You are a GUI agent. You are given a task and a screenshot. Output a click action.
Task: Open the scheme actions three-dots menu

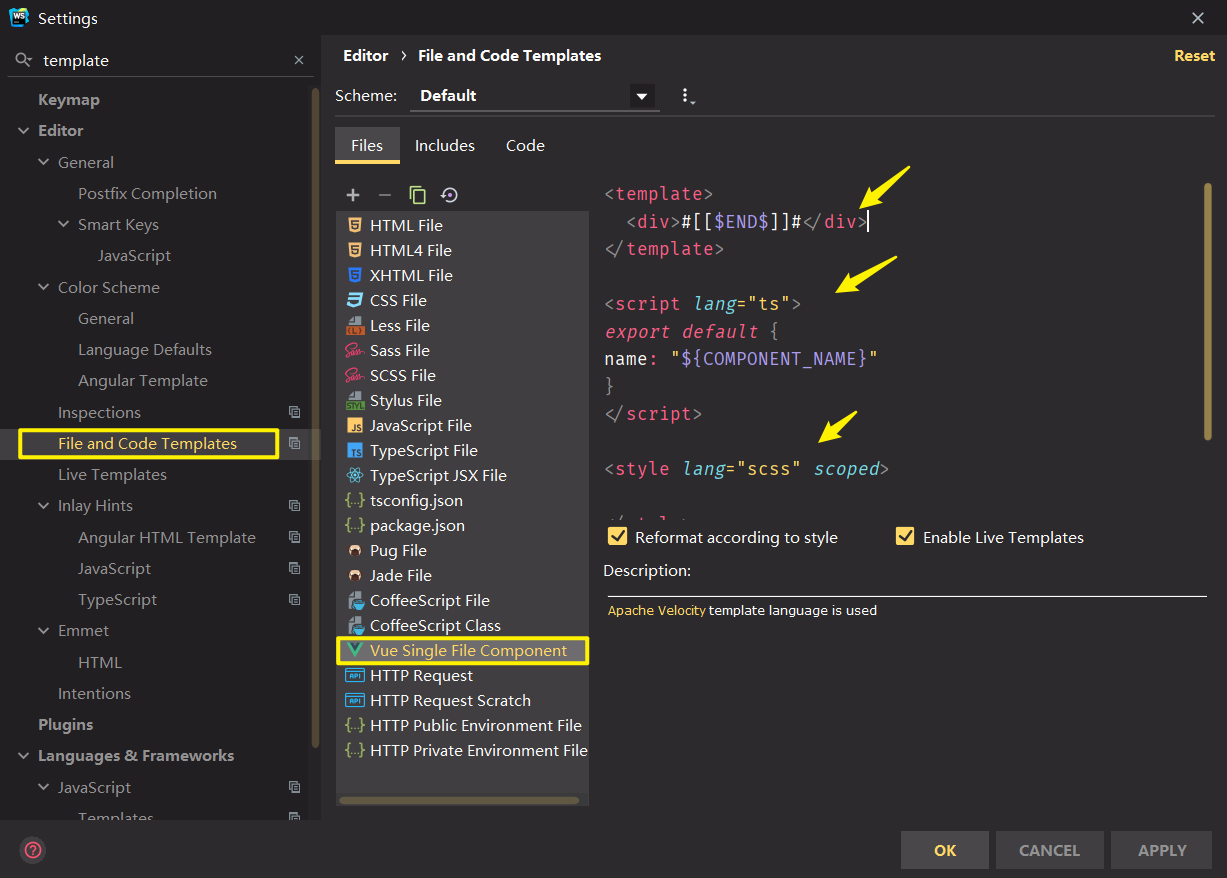pyautogui.click(x=686, y=96)
